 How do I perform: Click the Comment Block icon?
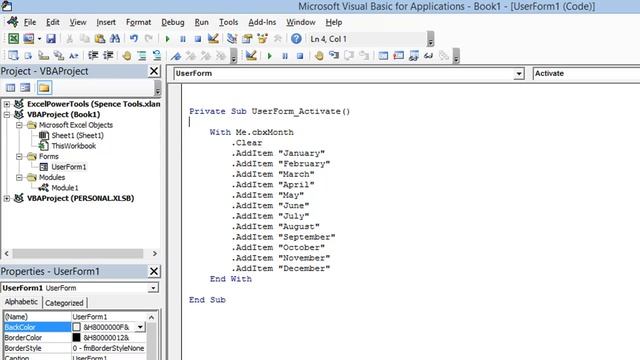[142, 56]
